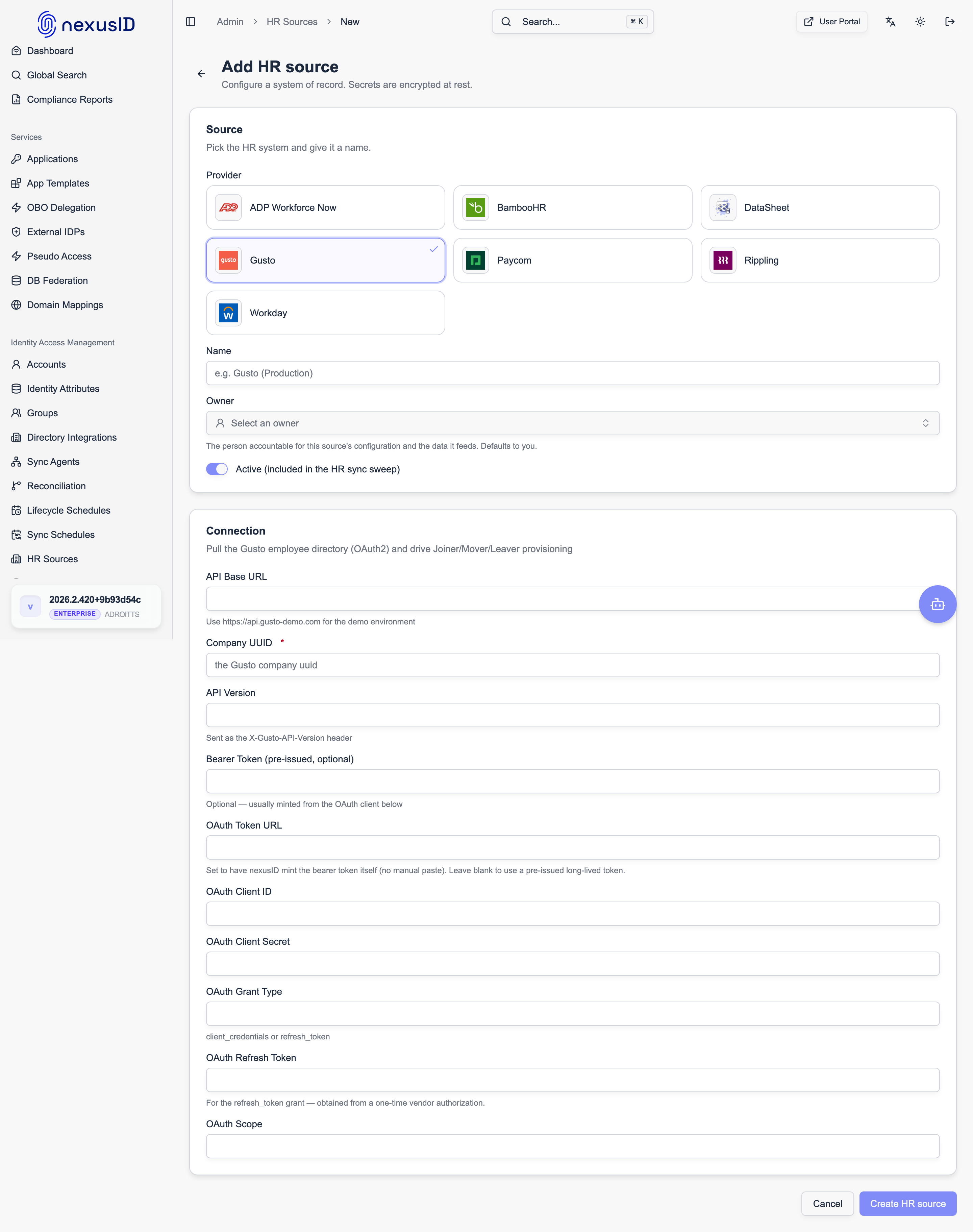Screen dimensions: 973x1232
Task: Click the logout icon in header
Action: [950, 22]
